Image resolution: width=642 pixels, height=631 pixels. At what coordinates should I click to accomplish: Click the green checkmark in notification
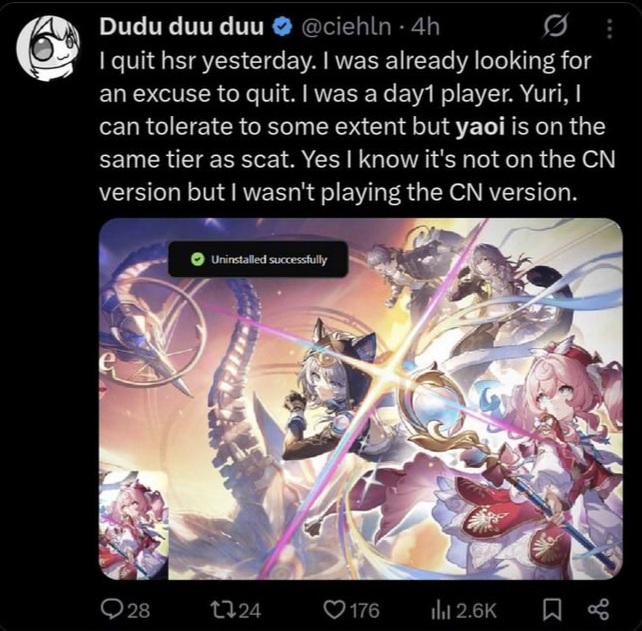tap(198, 259)
